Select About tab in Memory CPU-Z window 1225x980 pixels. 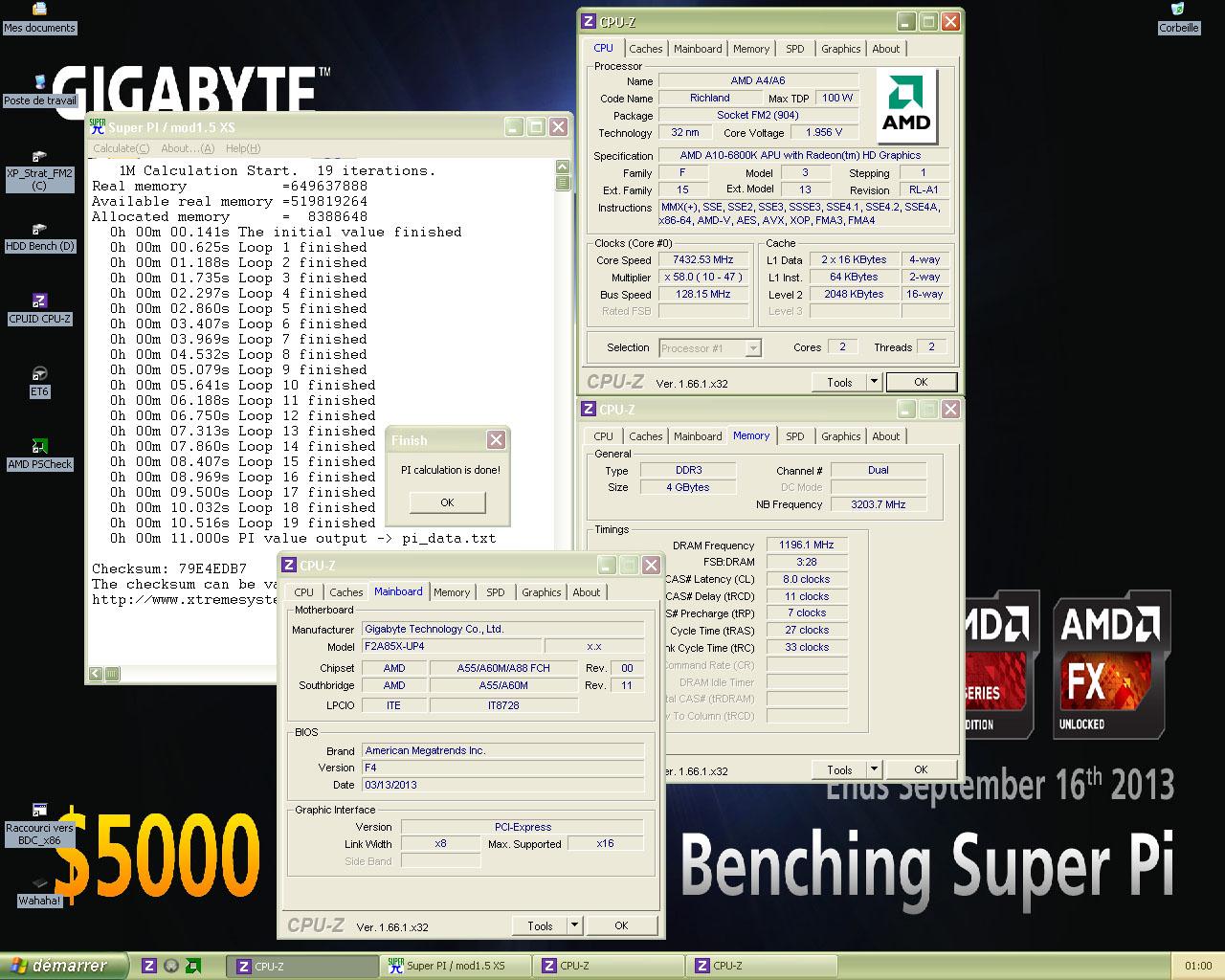(886, 436)
